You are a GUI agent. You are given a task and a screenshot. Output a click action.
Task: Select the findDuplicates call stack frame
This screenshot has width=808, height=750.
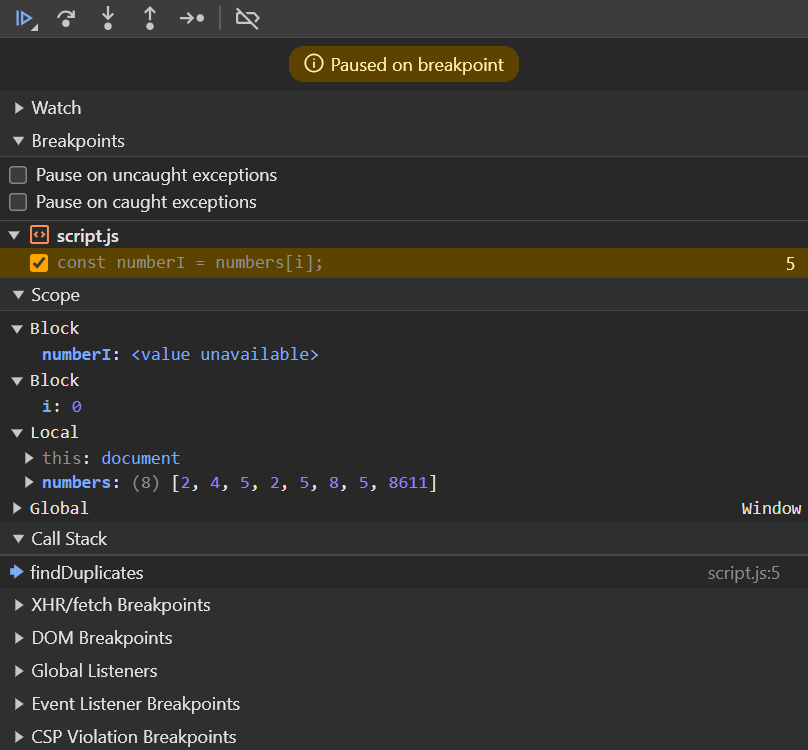click(87, 573)
